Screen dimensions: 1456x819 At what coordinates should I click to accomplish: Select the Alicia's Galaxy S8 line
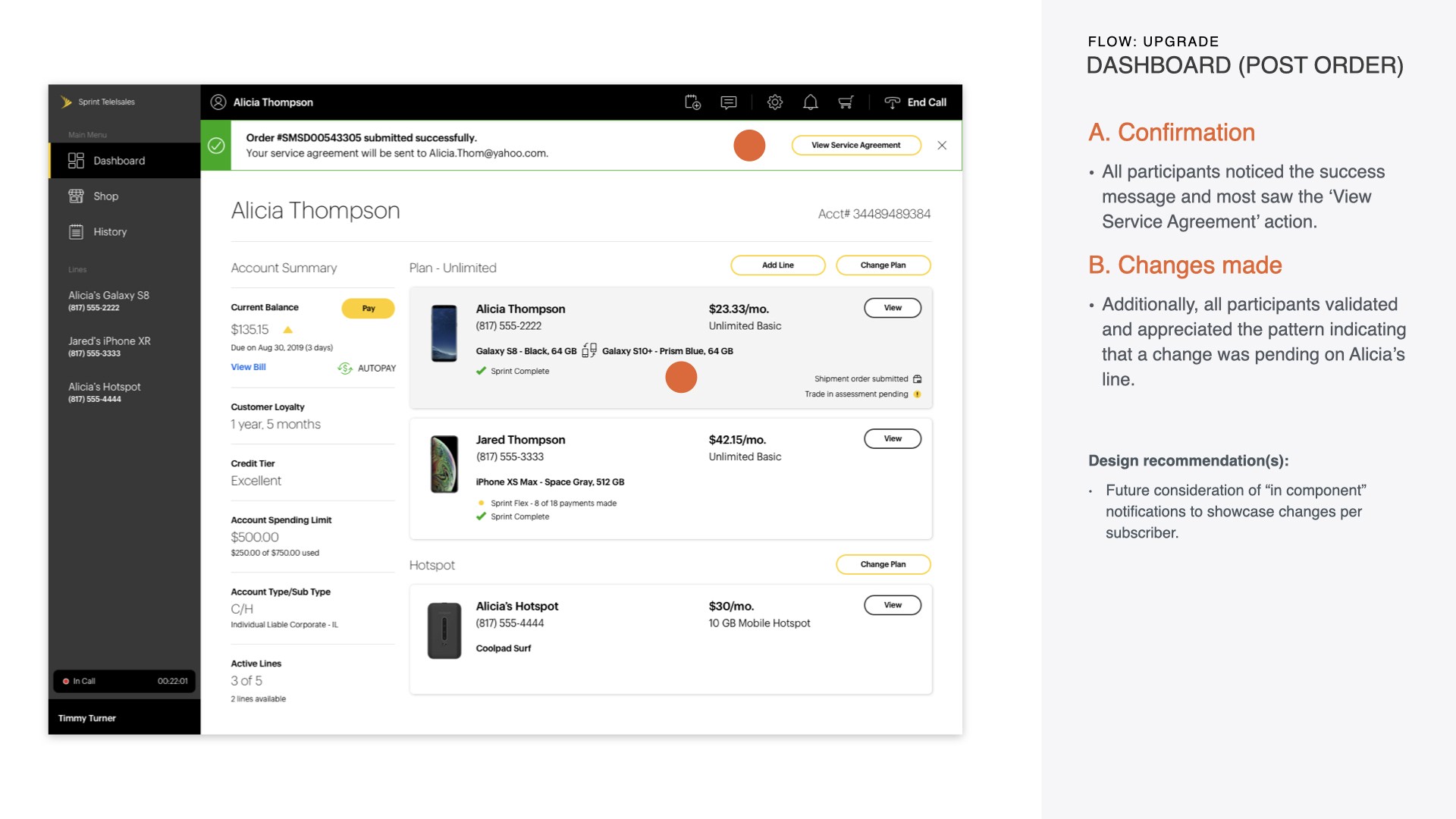[x=108, y=300]
